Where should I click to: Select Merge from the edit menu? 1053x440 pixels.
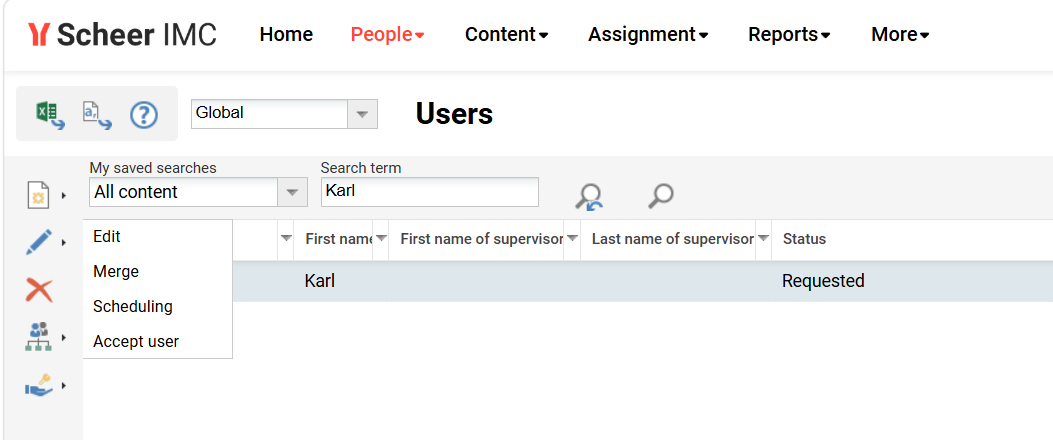[x=116, y=271]
